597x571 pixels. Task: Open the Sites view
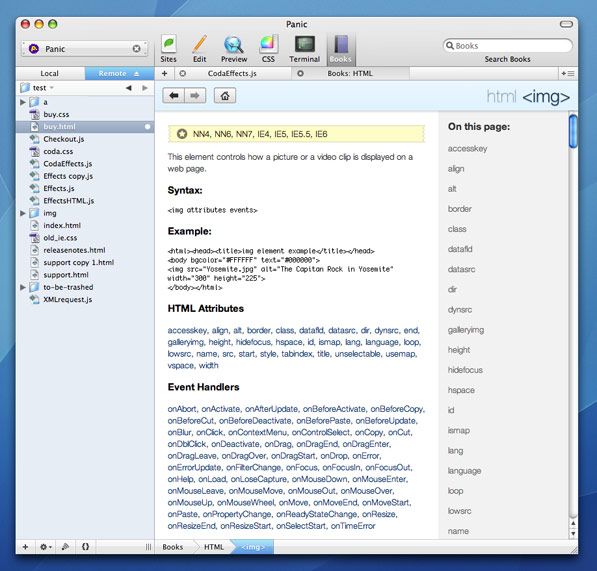coord(168,49)
